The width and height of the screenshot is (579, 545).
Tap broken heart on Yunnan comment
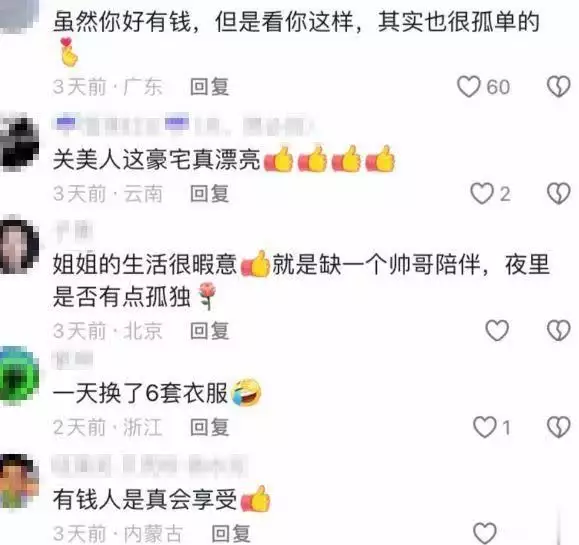click(559, 193)
